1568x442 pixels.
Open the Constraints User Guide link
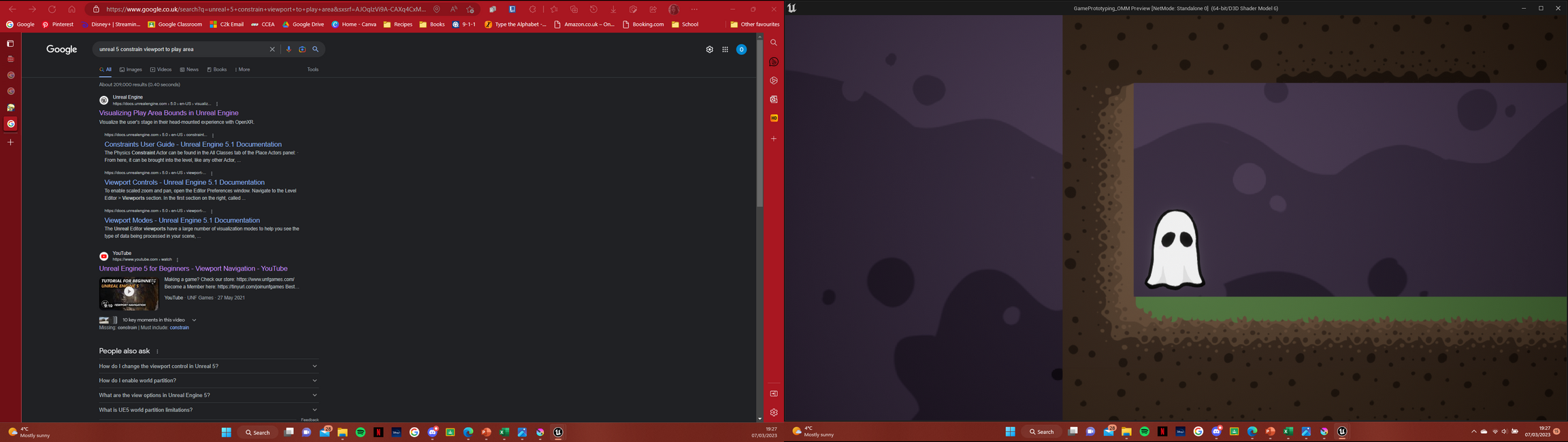[x=193, y=144]
